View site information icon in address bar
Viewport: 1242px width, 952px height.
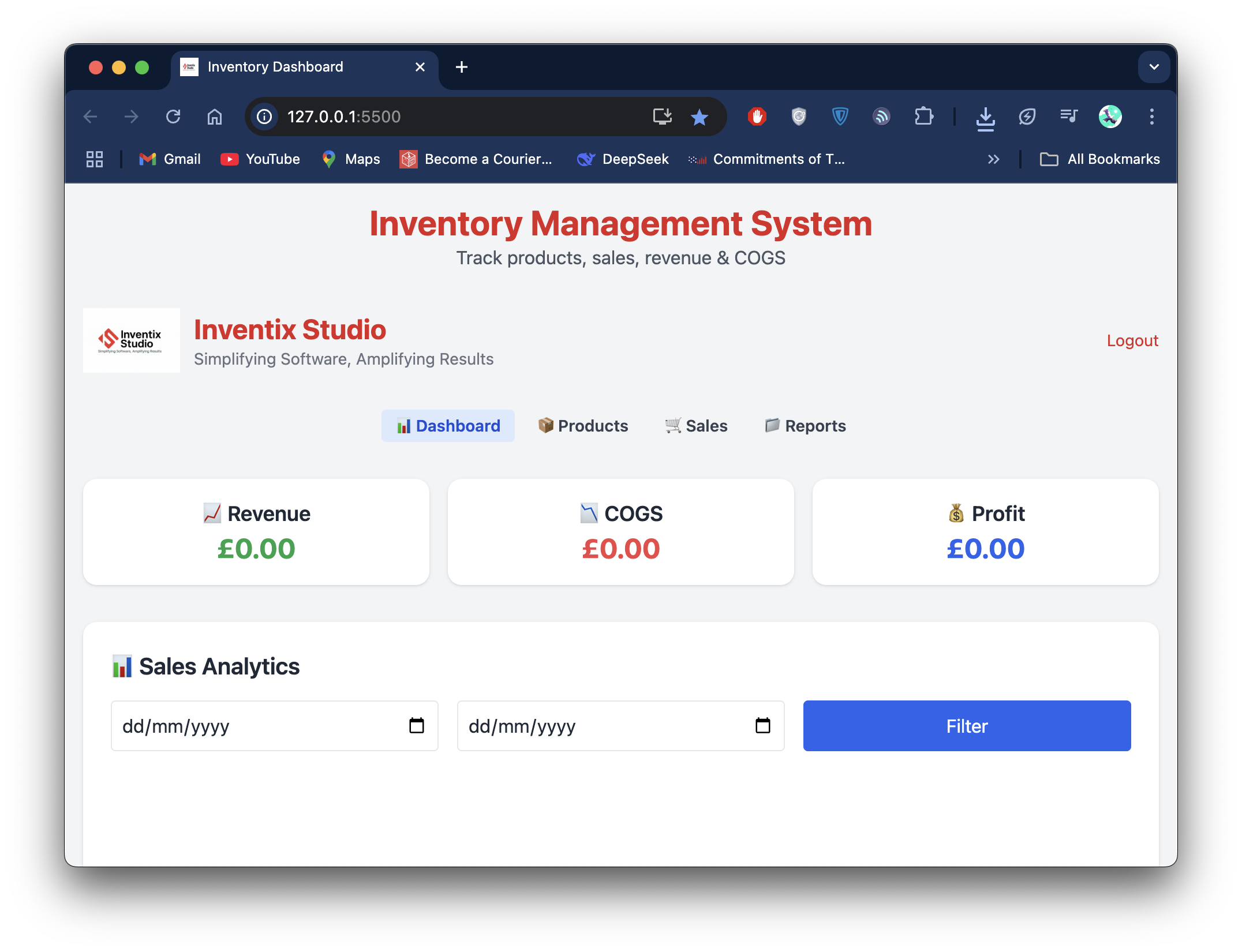pyautogui.click(x=264, y=117)
